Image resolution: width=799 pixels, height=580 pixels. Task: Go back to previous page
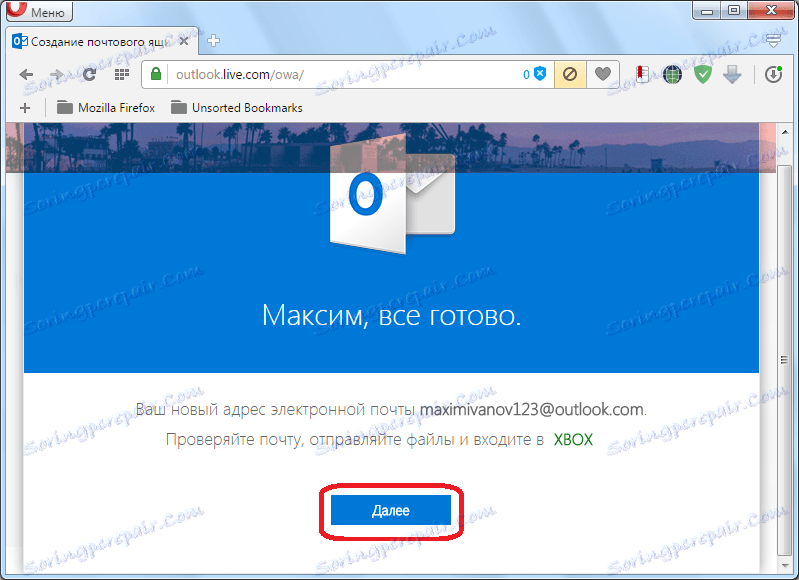coord(26,75)
